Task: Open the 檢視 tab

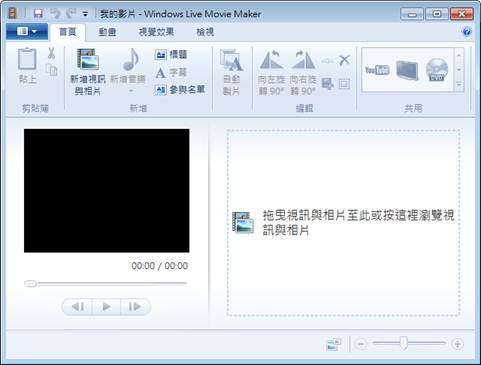Action: [205, 32]
